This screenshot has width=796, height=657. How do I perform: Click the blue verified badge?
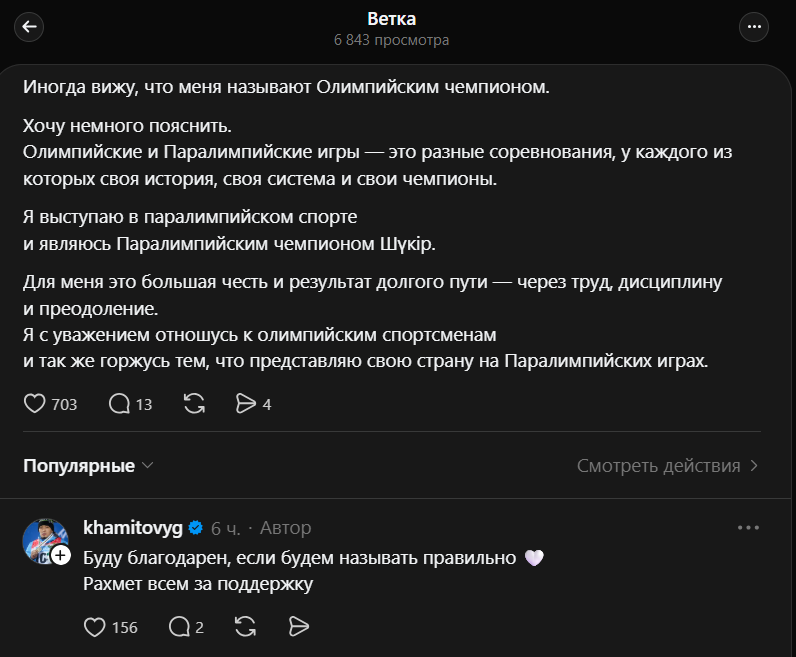tap(196, 527)
